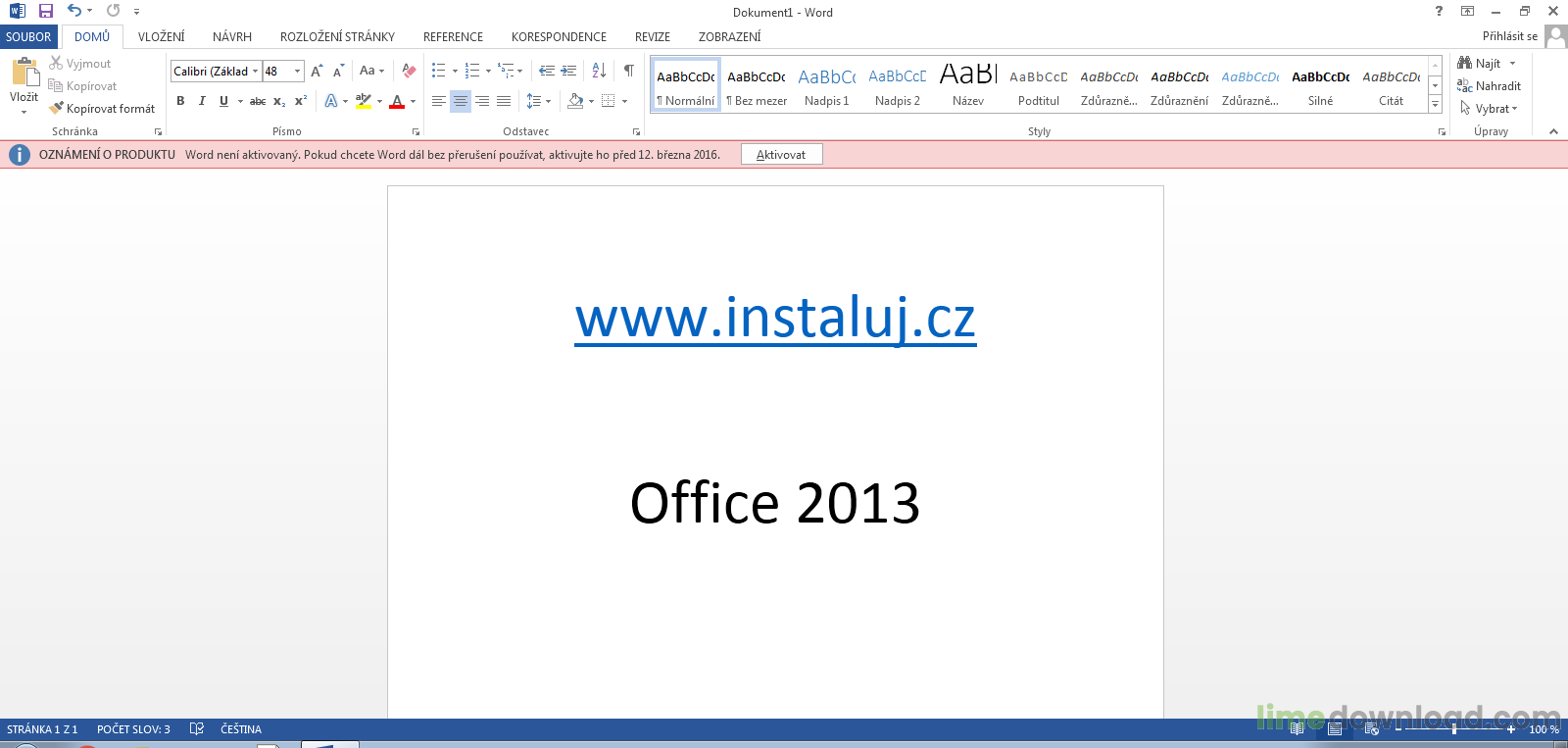This screenshot has height=748, width=1568.
Task: Click the paragraph shading paint bucket icon
Action: 575,101
